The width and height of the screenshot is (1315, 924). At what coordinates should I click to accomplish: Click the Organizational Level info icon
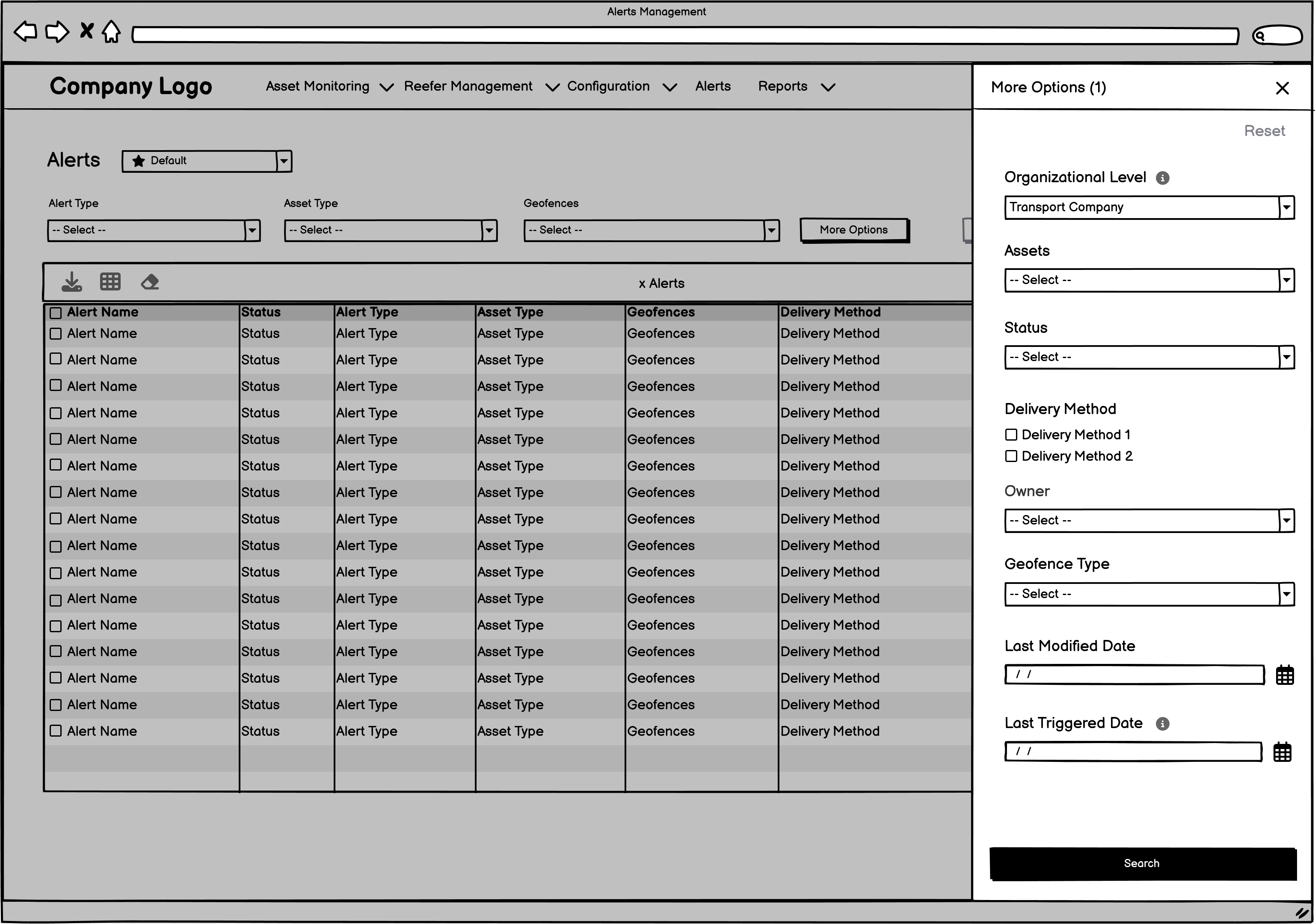1163,178
